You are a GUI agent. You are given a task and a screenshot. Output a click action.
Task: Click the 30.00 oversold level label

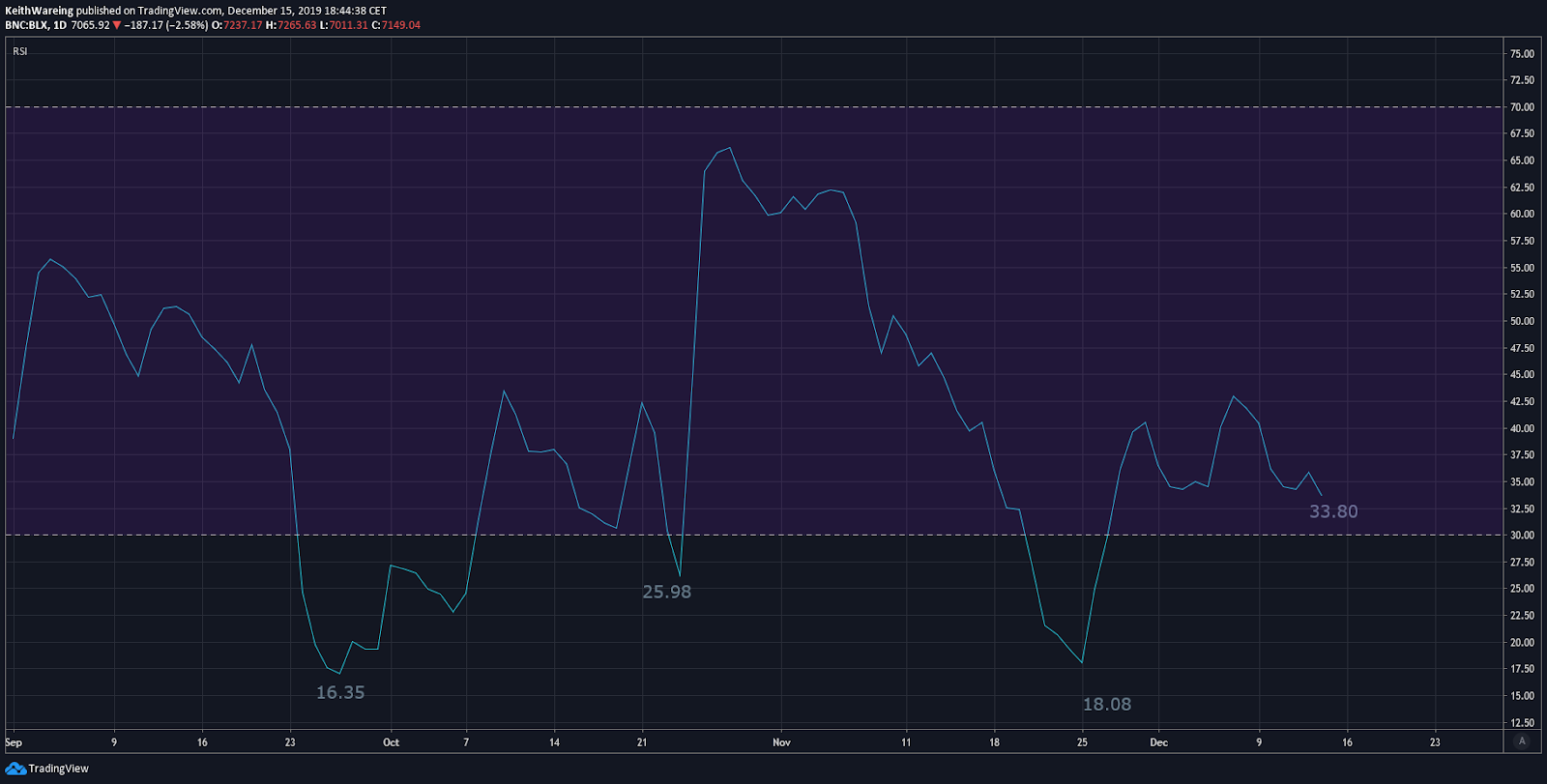(x=1522, y=536)
